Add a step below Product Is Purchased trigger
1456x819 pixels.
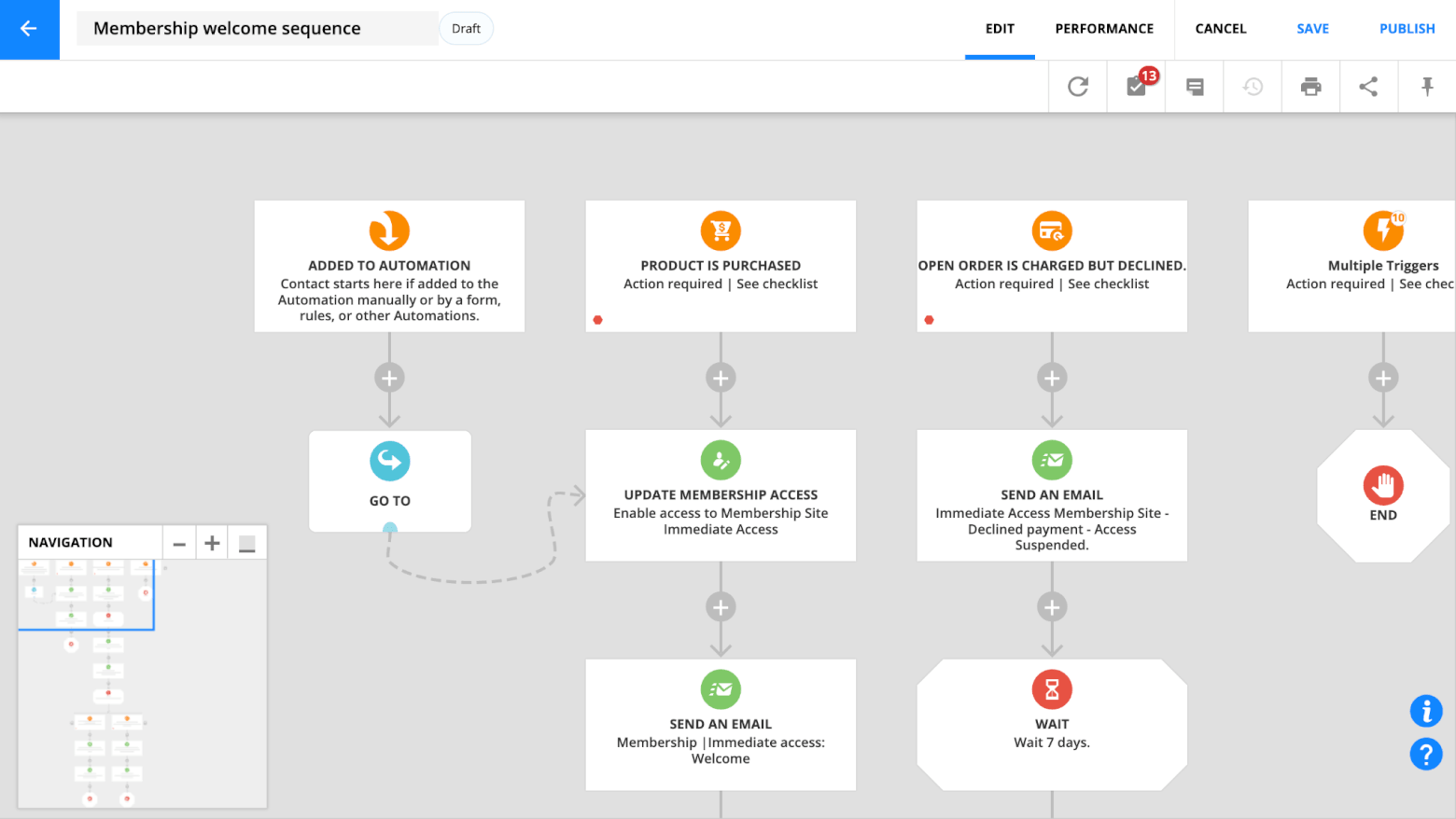720,378
